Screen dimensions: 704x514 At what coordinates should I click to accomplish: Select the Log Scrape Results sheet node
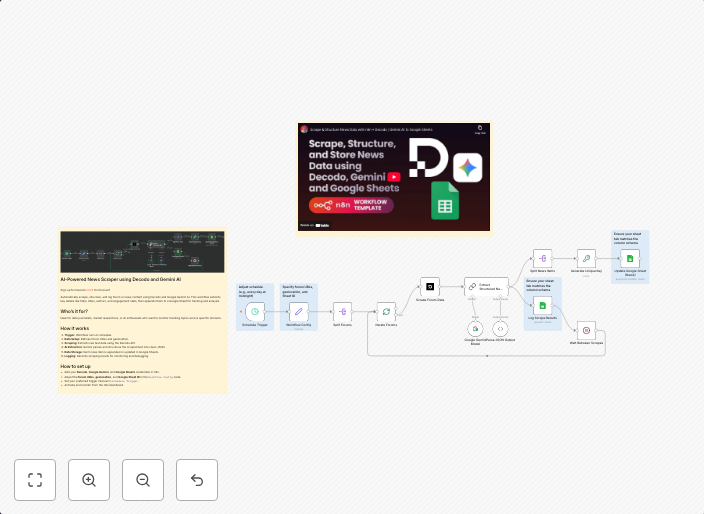pyautogui.click(x=542, y=306)
